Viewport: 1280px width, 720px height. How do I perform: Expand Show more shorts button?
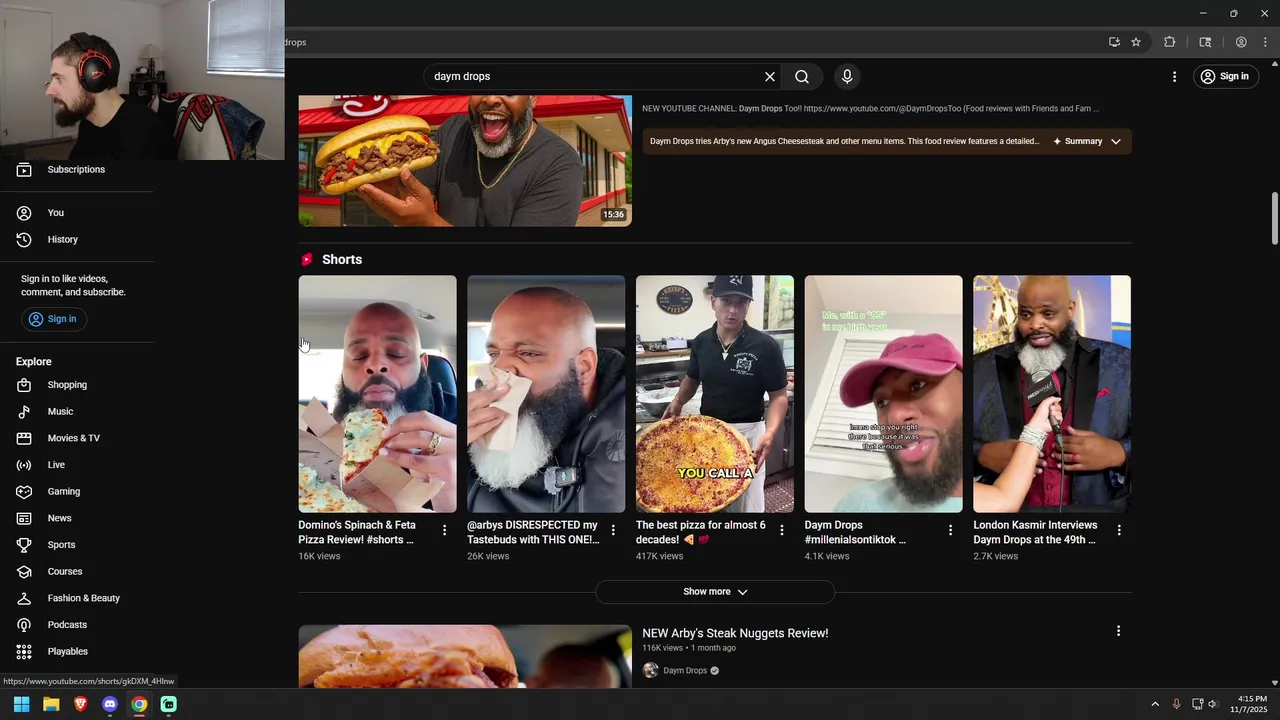coord(715,592)
